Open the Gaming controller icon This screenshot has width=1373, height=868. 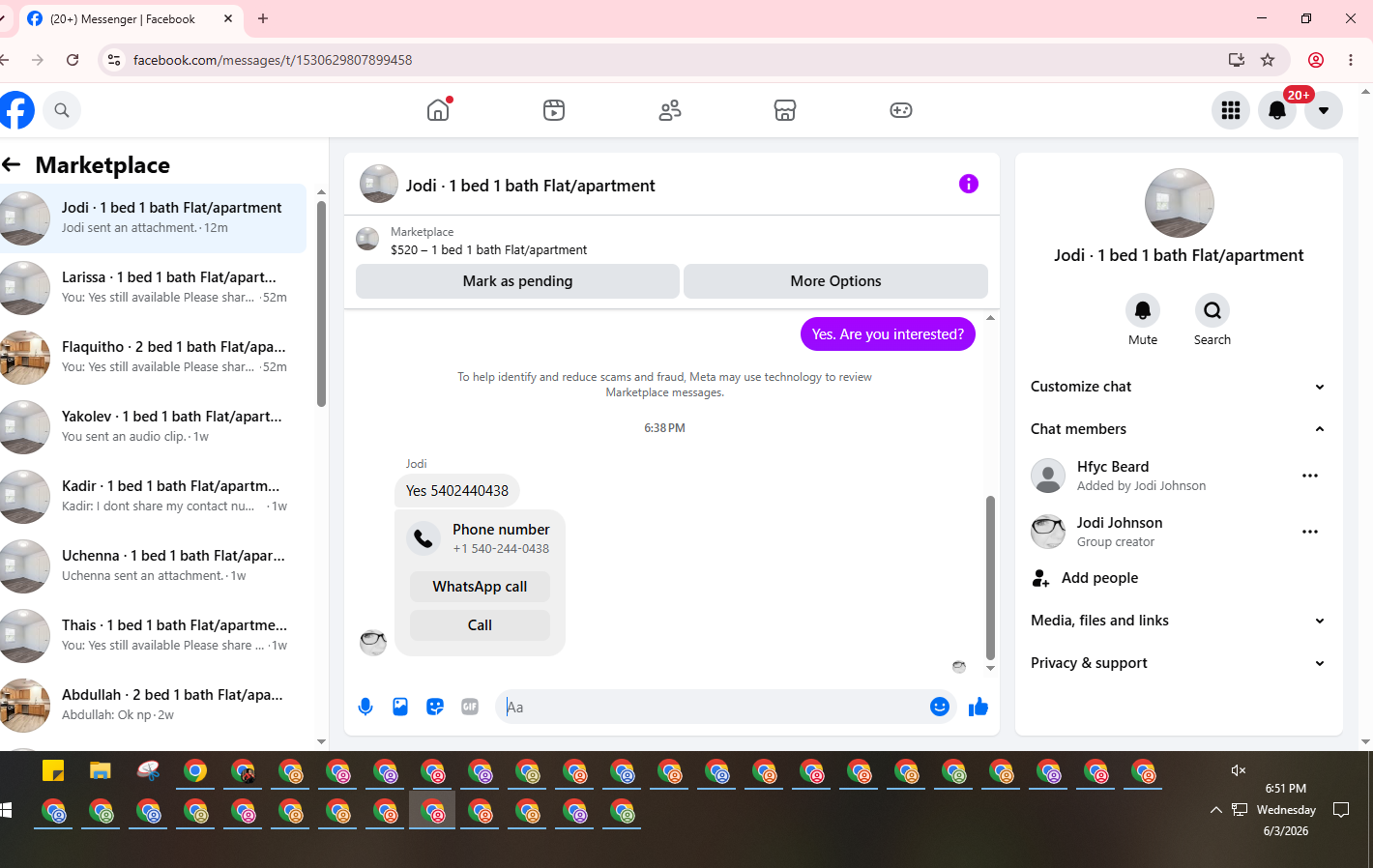(x=901, y=110)
